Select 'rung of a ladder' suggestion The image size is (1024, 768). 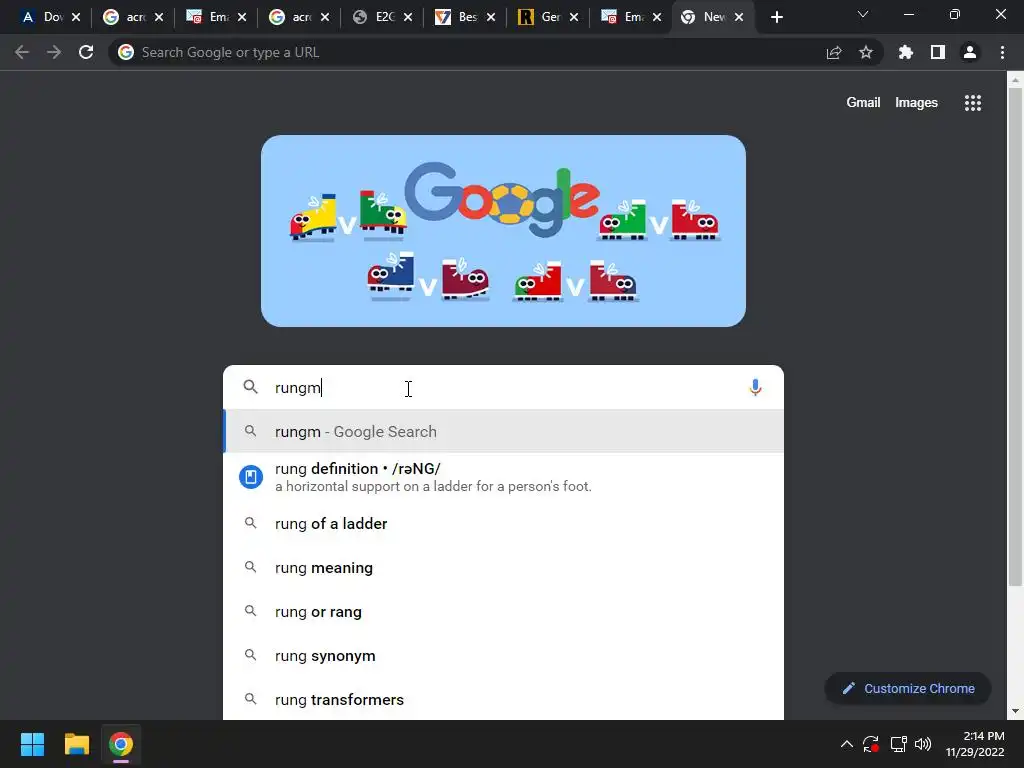pos(503,524)
